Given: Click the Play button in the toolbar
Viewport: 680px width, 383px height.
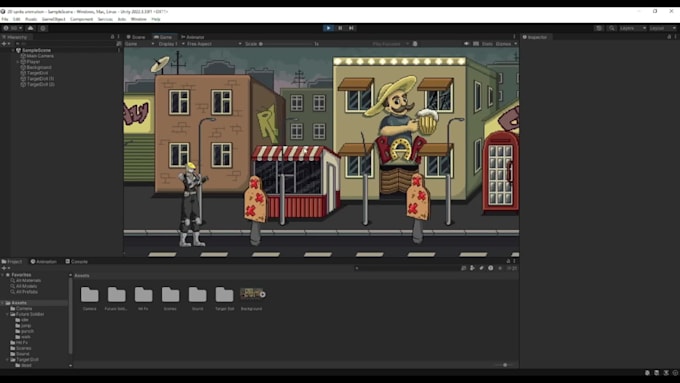Looking at the screenshot, I should [x=328, y=28].
